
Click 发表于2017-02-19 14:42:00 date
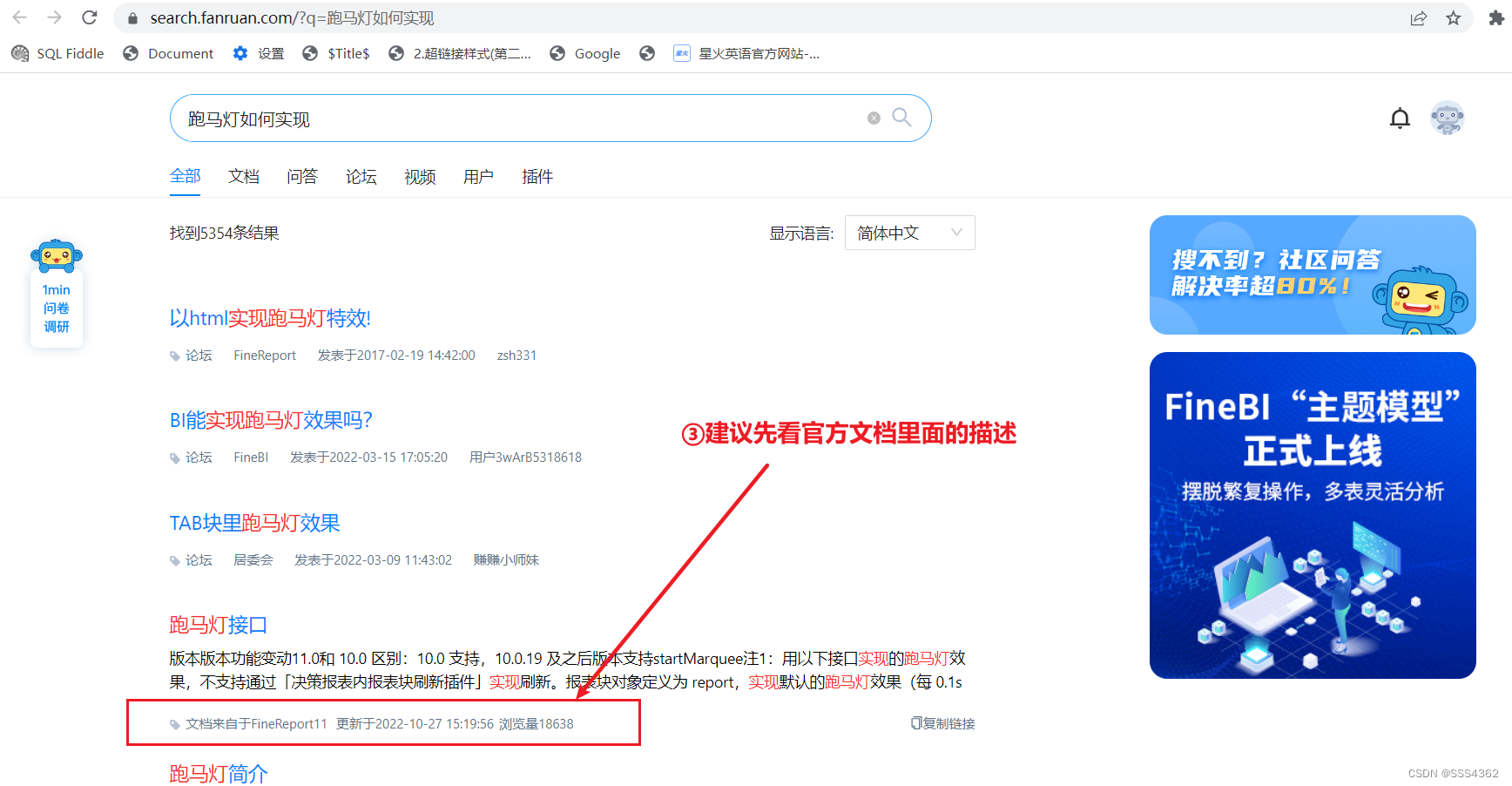tap(396, 356)
